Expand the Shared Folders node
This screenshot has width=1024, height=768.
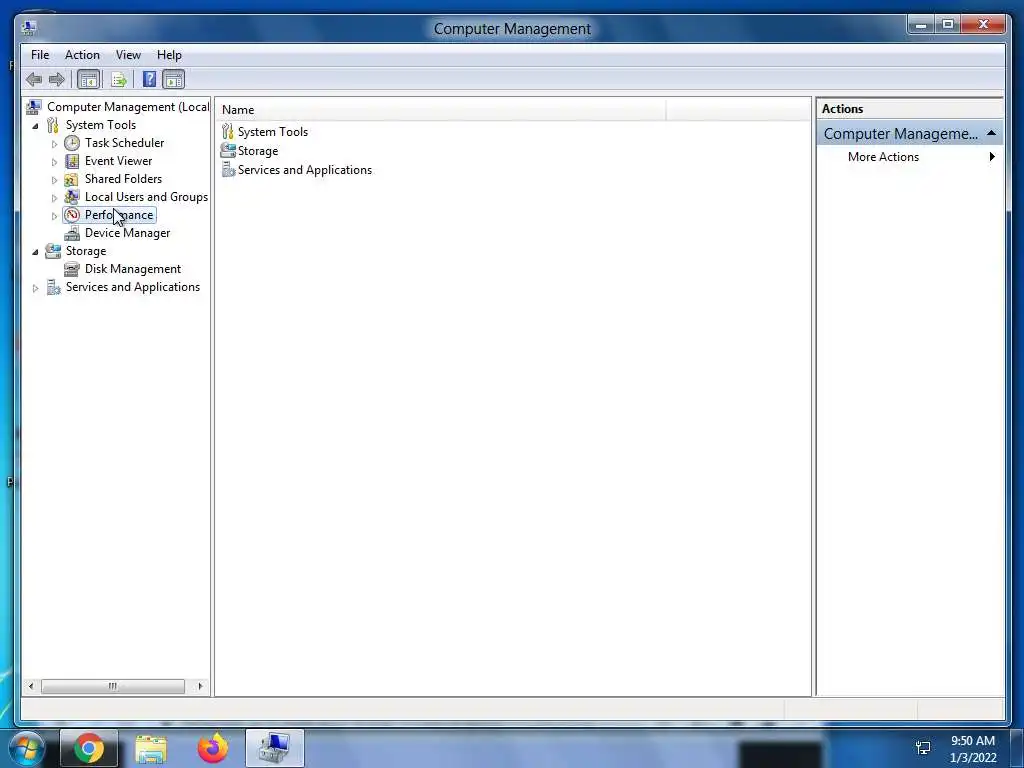pos(54,180)
